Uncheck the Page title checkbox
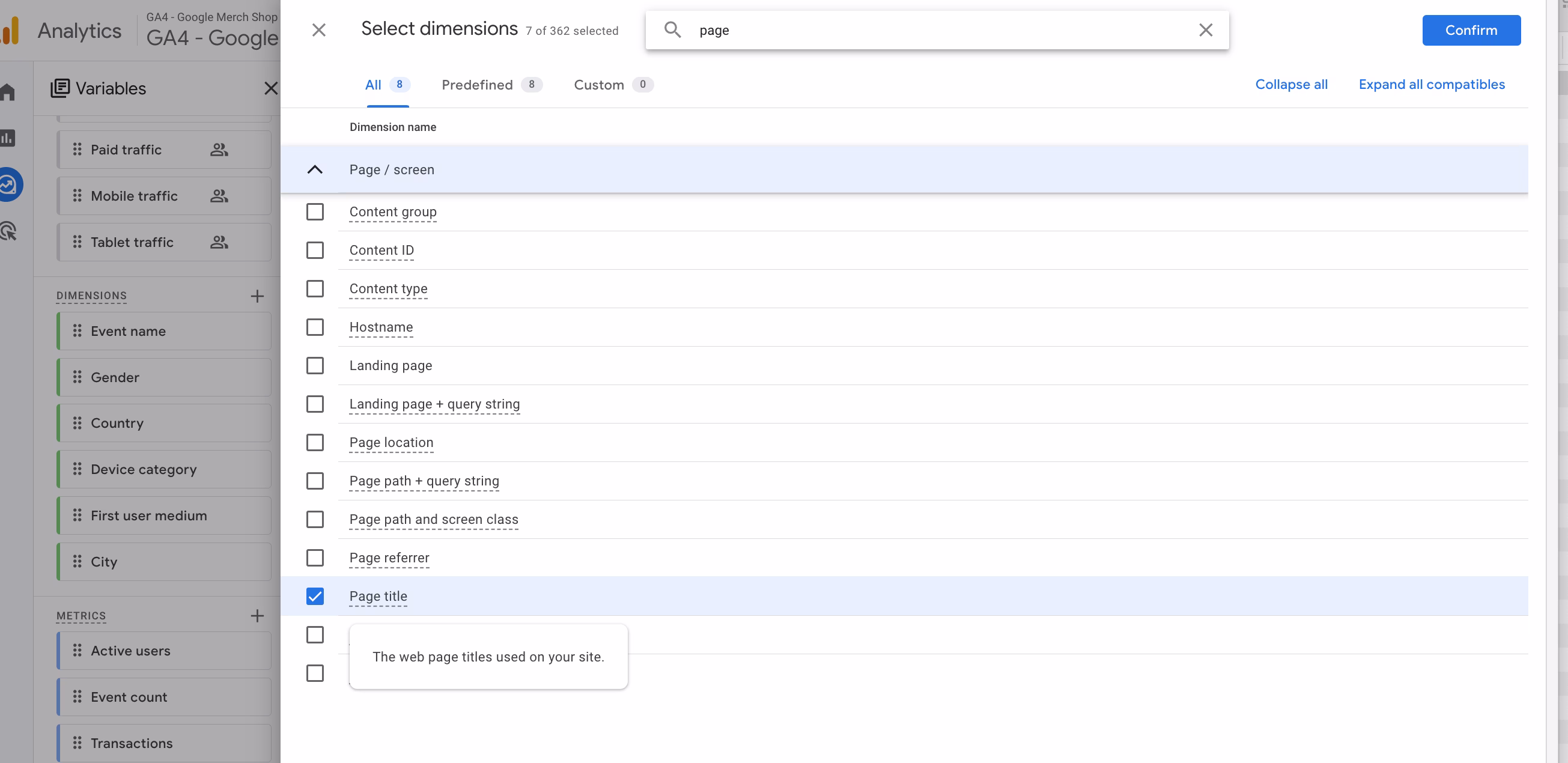Image resolution: width=1568 pixels, height=763 pixels. tap(315, 596)
